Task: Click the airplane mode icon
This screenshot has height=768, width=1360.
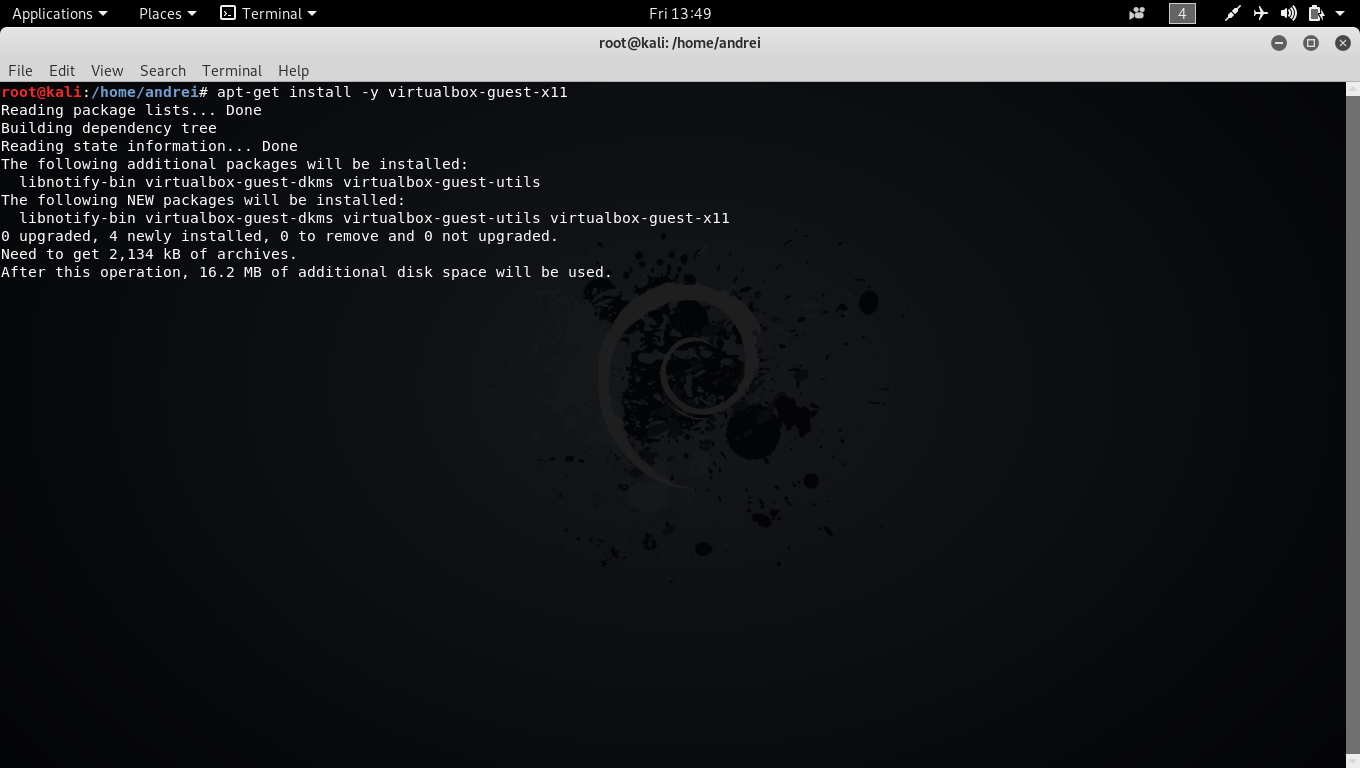Action: (1260, 13)
